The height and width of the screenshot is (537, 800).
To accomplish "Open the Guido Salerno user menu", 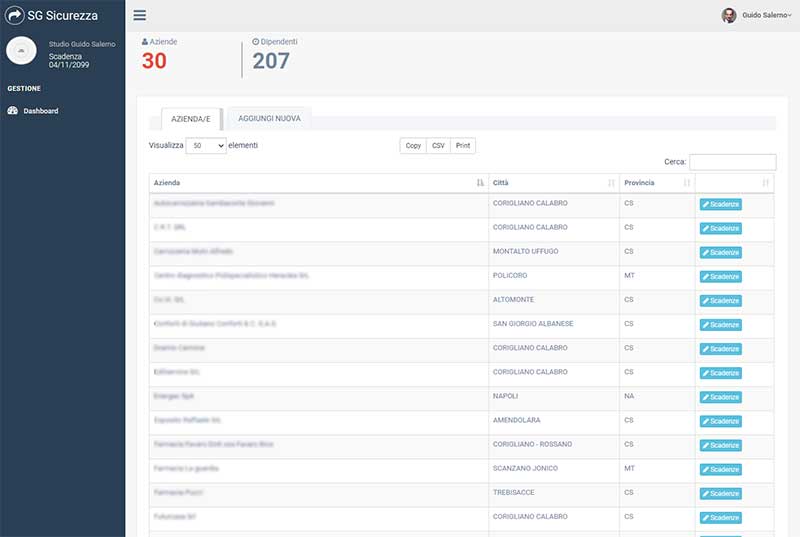I will (x=766, y=15).
